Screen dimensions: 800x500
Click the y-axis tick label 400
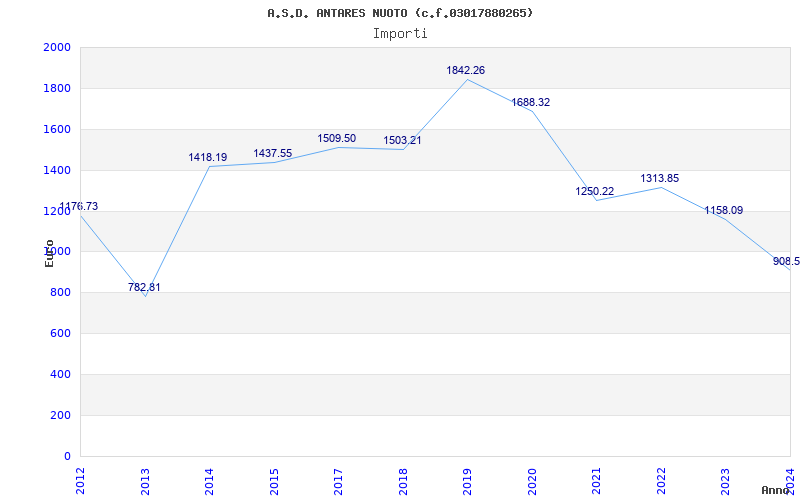(x=60, y=374)
